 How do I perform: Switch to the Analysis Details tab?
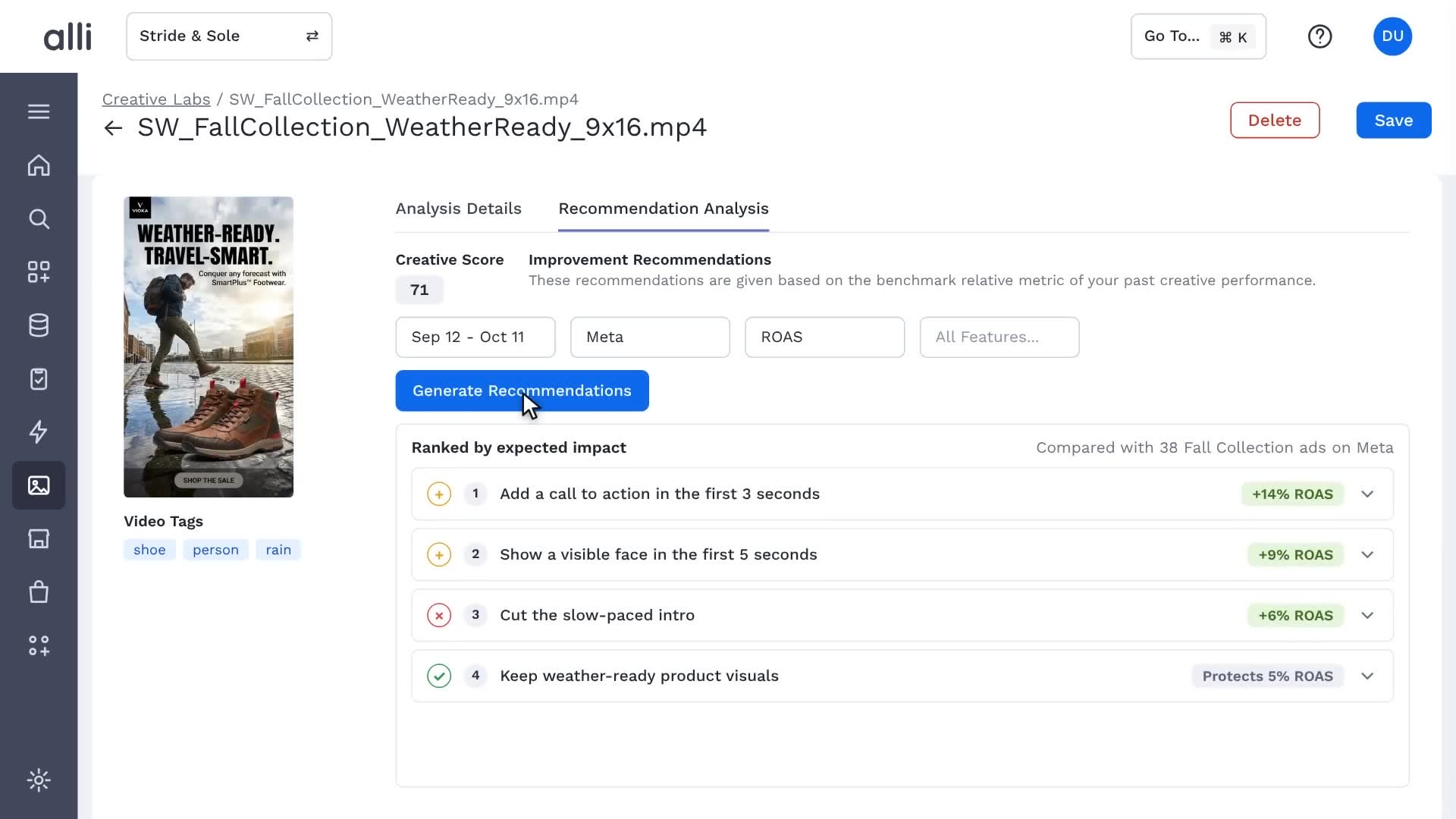coord(459,209)
